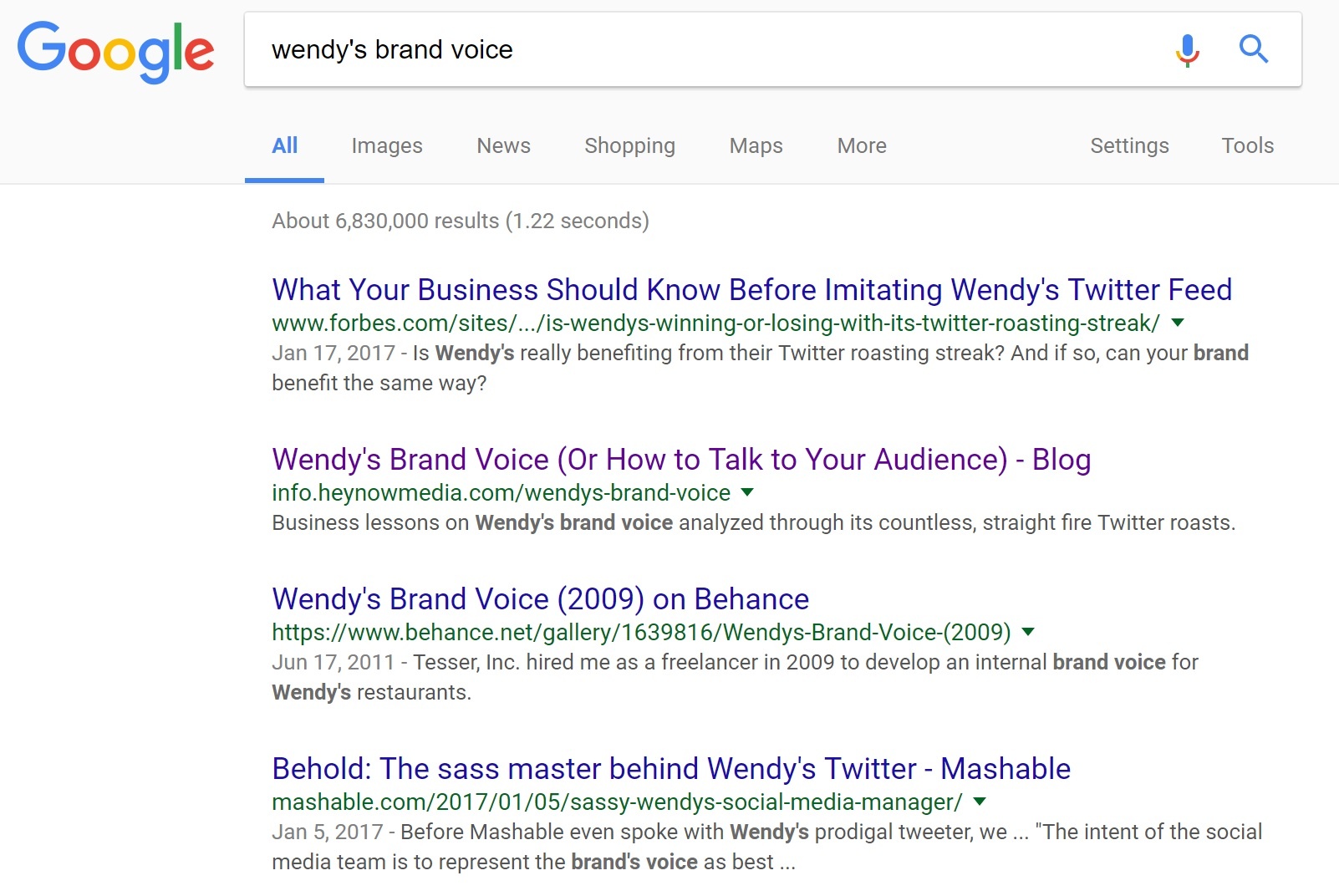Expand the Forbes result URL dropdown arrow
This screenshot has height=896, width=1339.
pos(1178,323)
